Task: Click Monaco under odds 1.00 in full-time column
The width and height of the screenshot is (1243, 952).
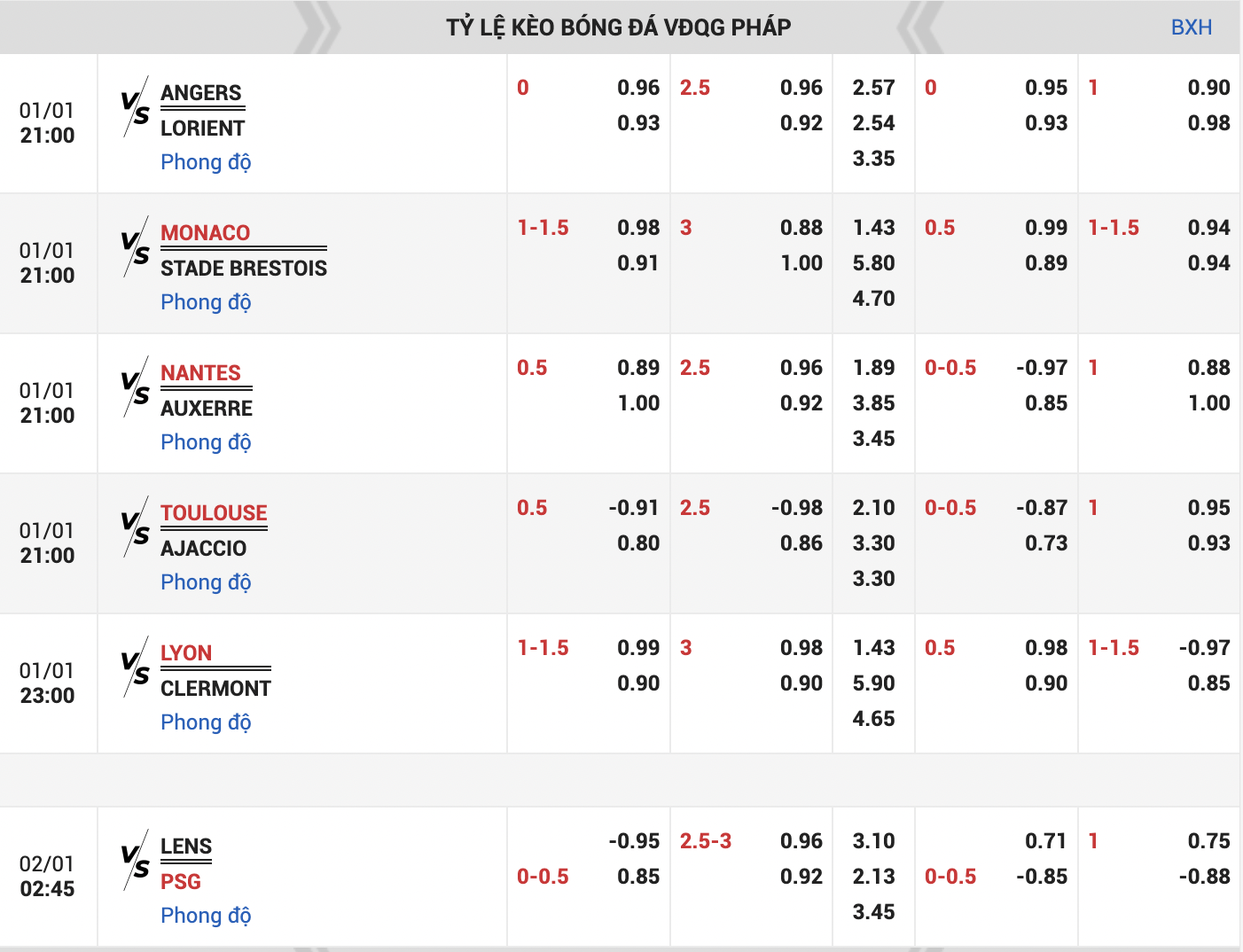Action: click(801, 263)
